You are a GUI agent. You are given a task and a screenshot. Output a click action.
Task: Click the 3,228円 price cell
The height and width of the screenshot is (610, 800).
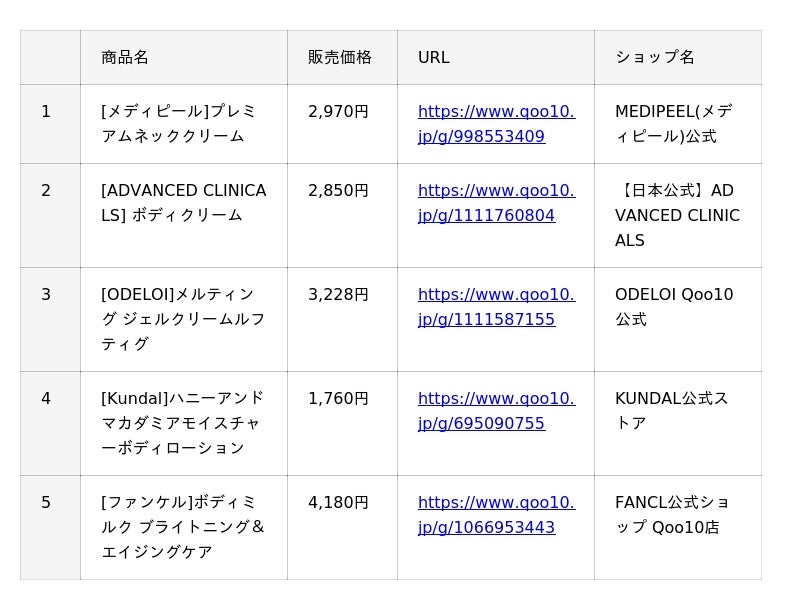(x=338, y=295)
